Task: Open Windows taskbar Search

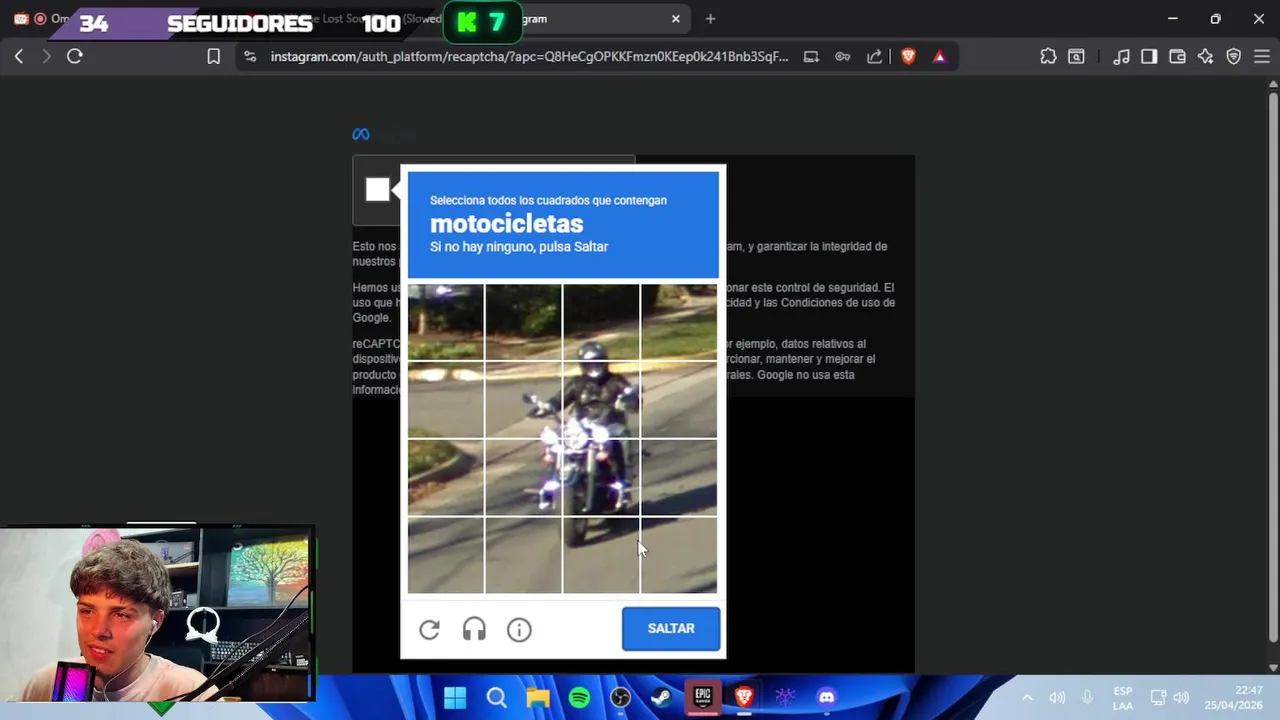Action: [x=497, y=697]
